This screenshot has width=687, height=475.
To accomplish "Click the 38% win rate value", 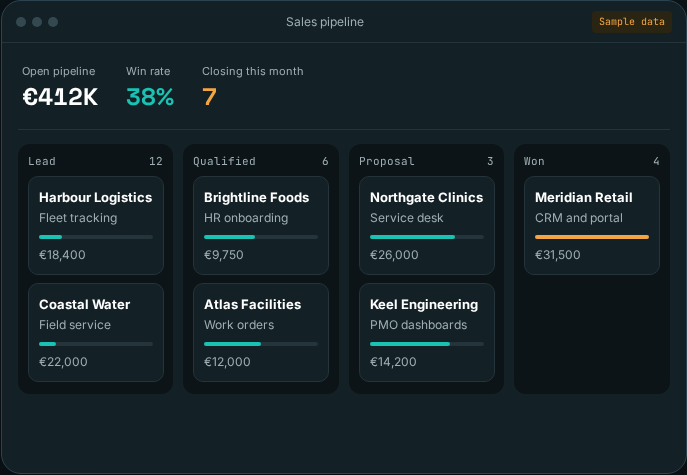I will [x=150, y=97].
